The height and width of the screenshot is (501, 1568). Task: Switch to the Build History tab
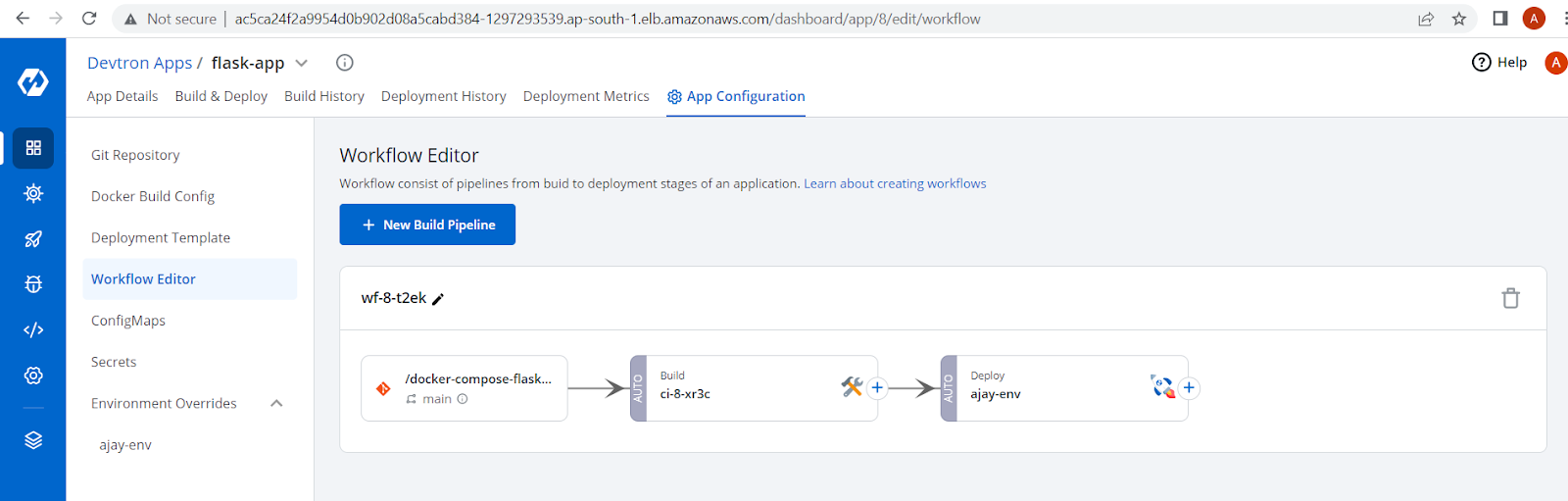coord(323,96)
